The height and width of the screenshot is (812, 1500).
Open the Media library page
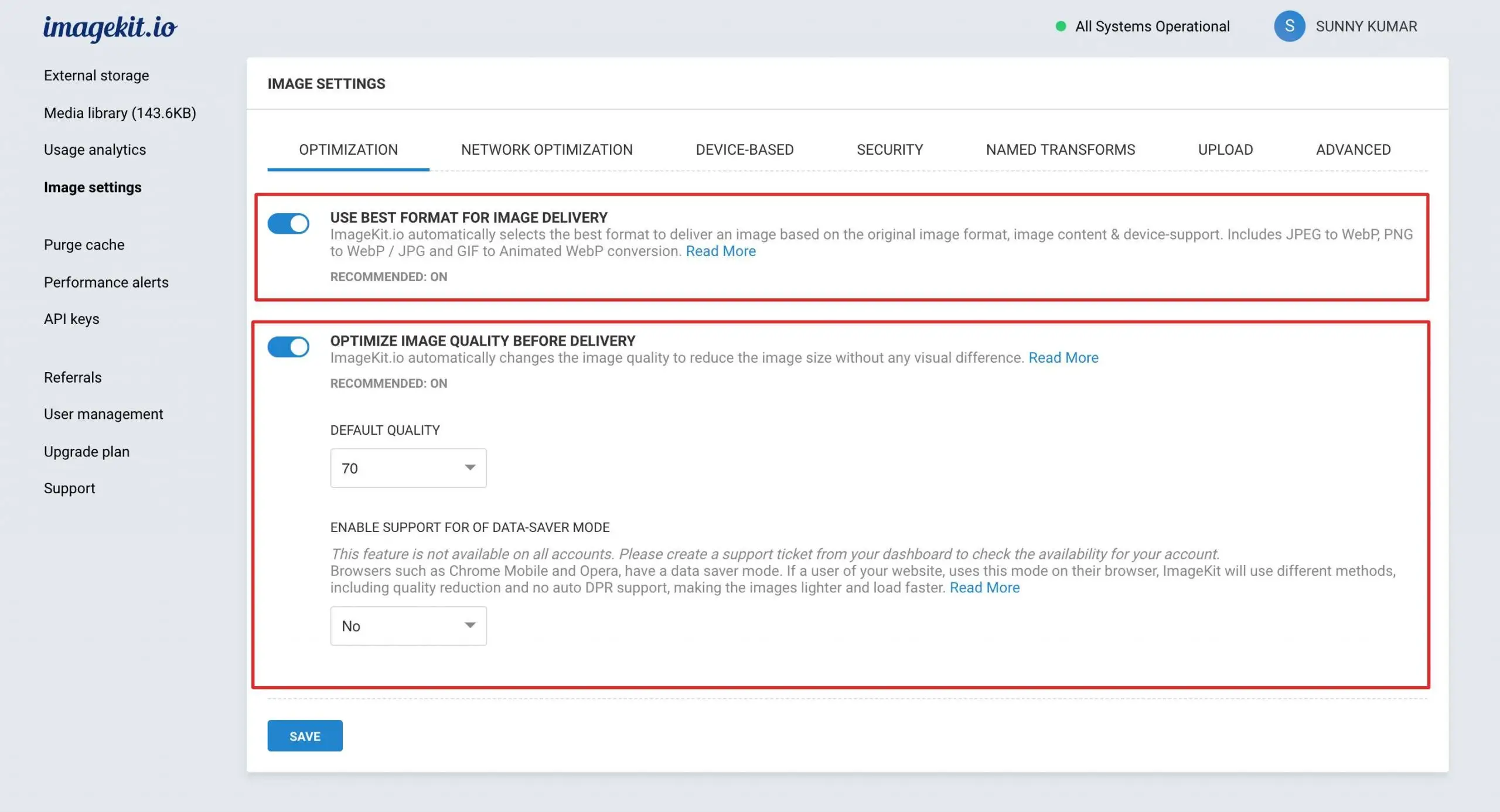click(120, 112)
